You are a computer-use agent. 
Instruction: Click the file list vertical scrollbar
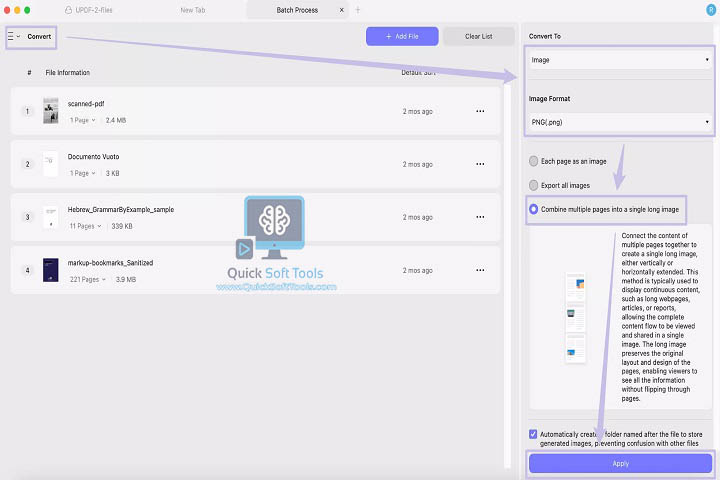coord(507,276)
